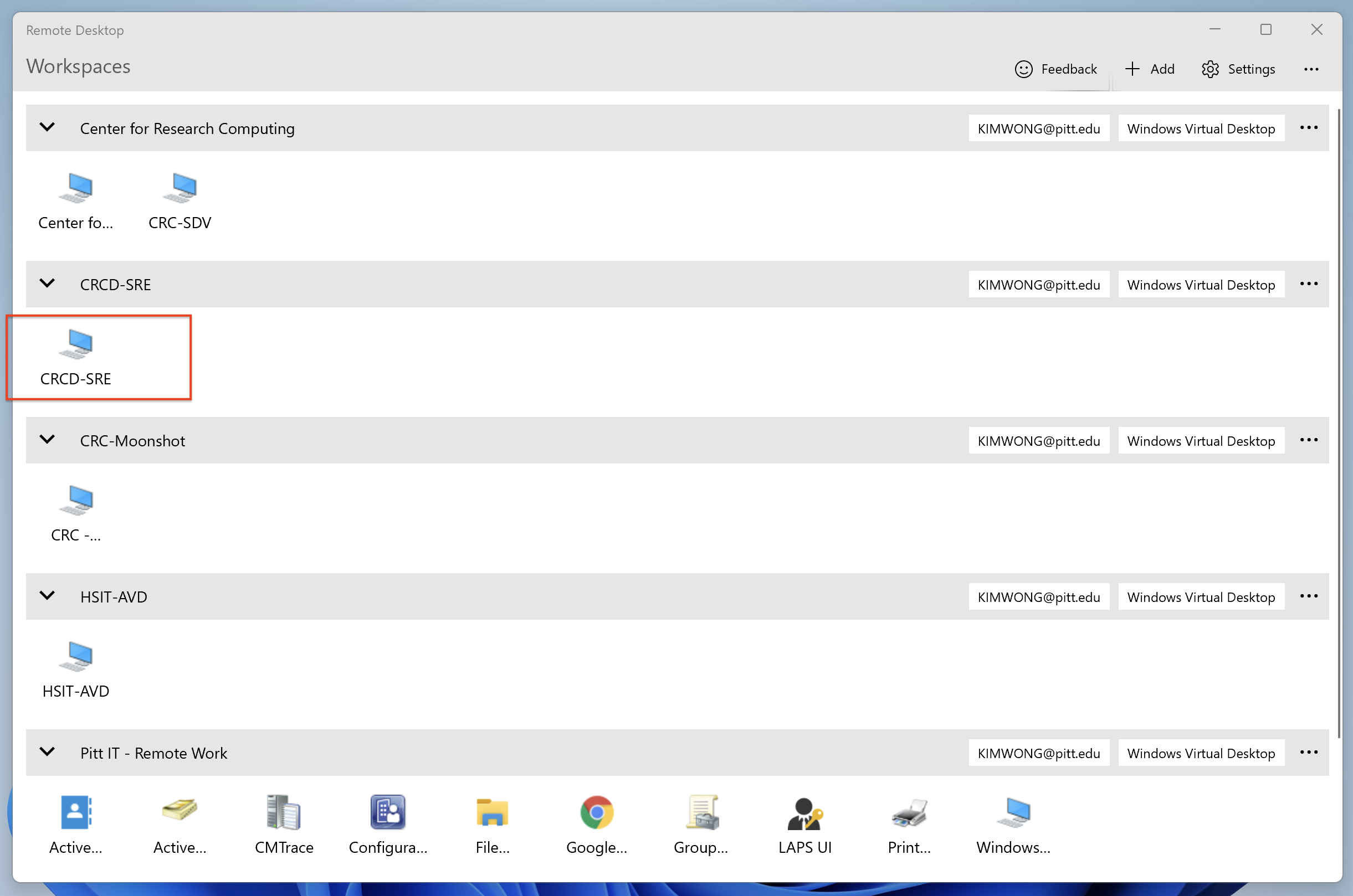This screenshot has width=1353, height=896.
Task: Open more options for CRC-Moonshot workspace
Action: [x=1309, y=440]
